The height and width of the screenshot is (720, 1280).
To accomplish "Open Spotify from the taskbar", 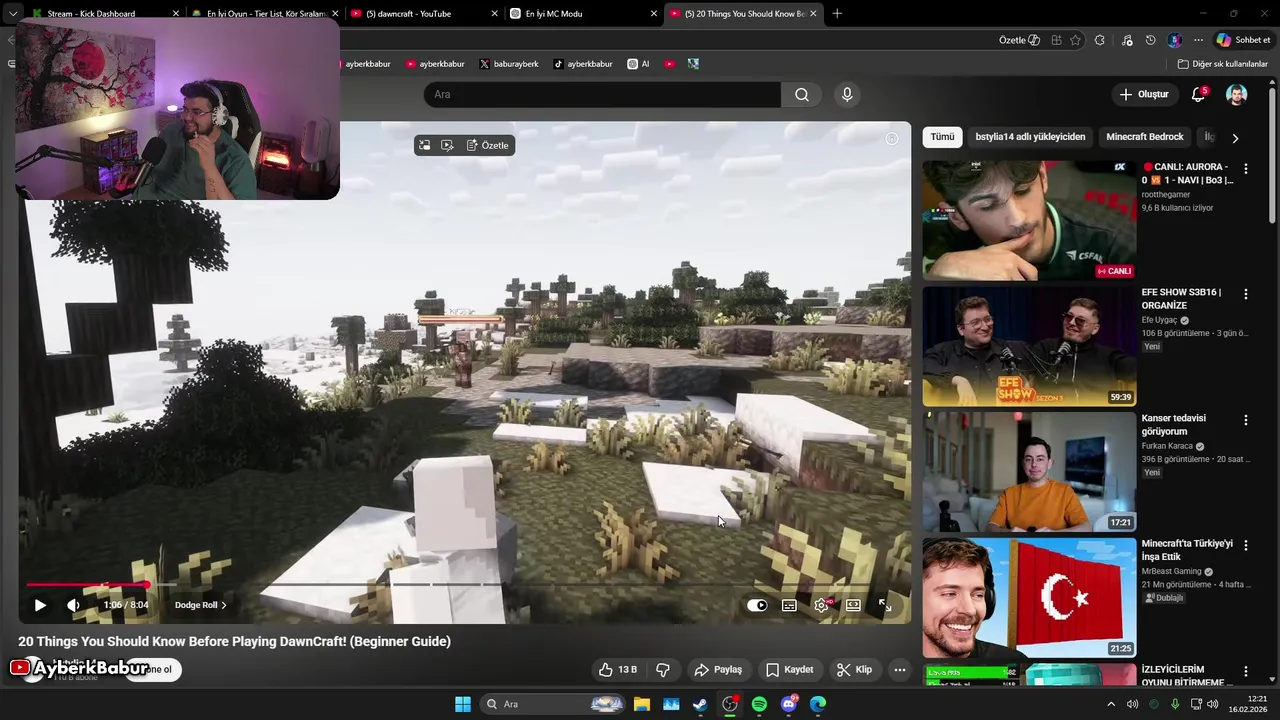I will (759, 704).
